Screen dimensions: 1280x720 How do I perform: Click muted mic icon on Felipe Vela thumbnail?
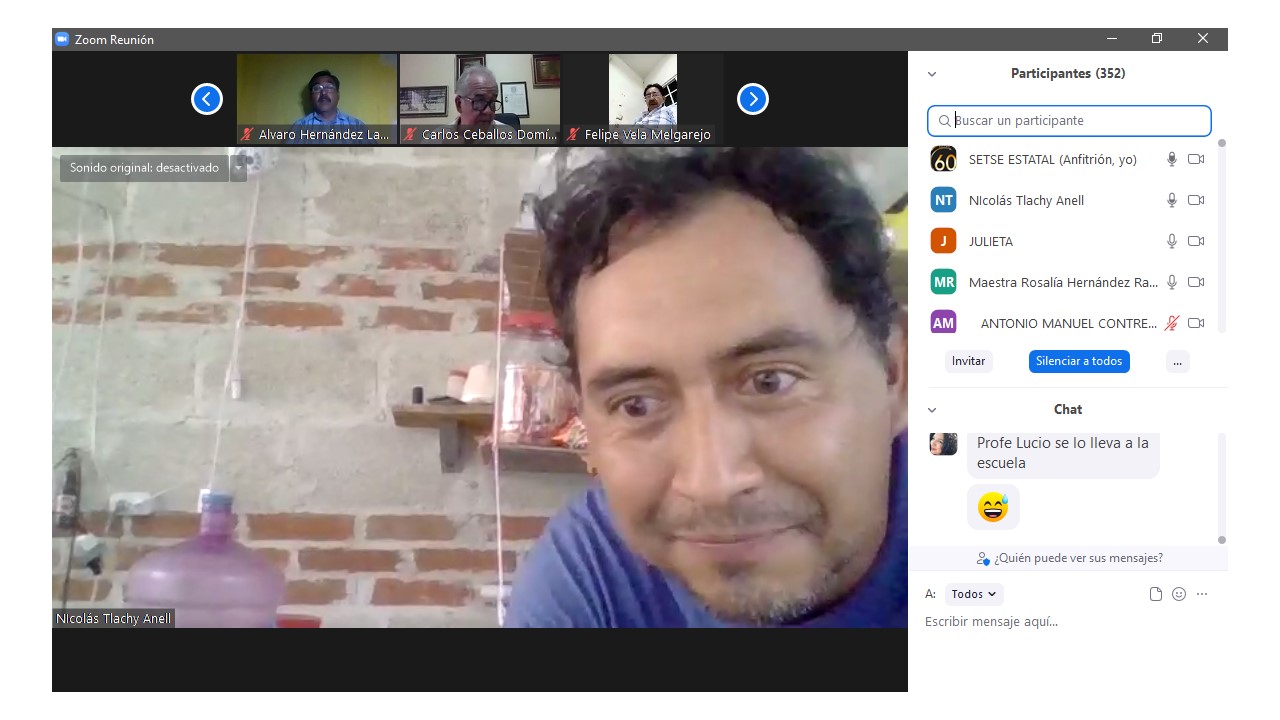click(573, 134)
